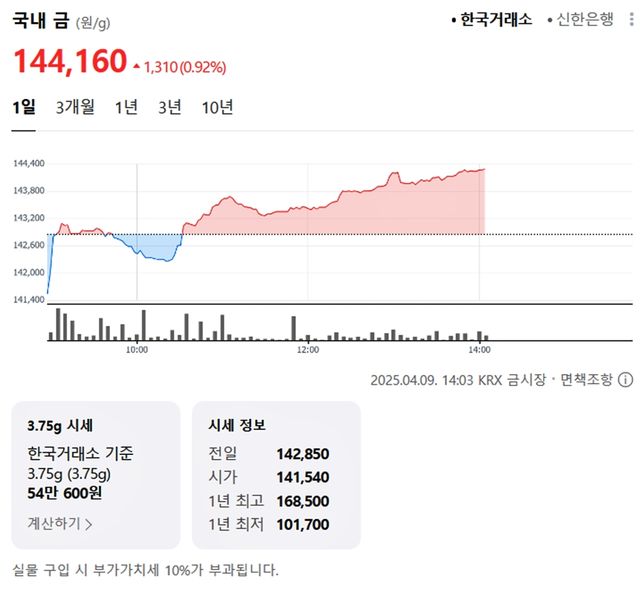
Task: View the 10년 chart period
Action: coord(217,108)
